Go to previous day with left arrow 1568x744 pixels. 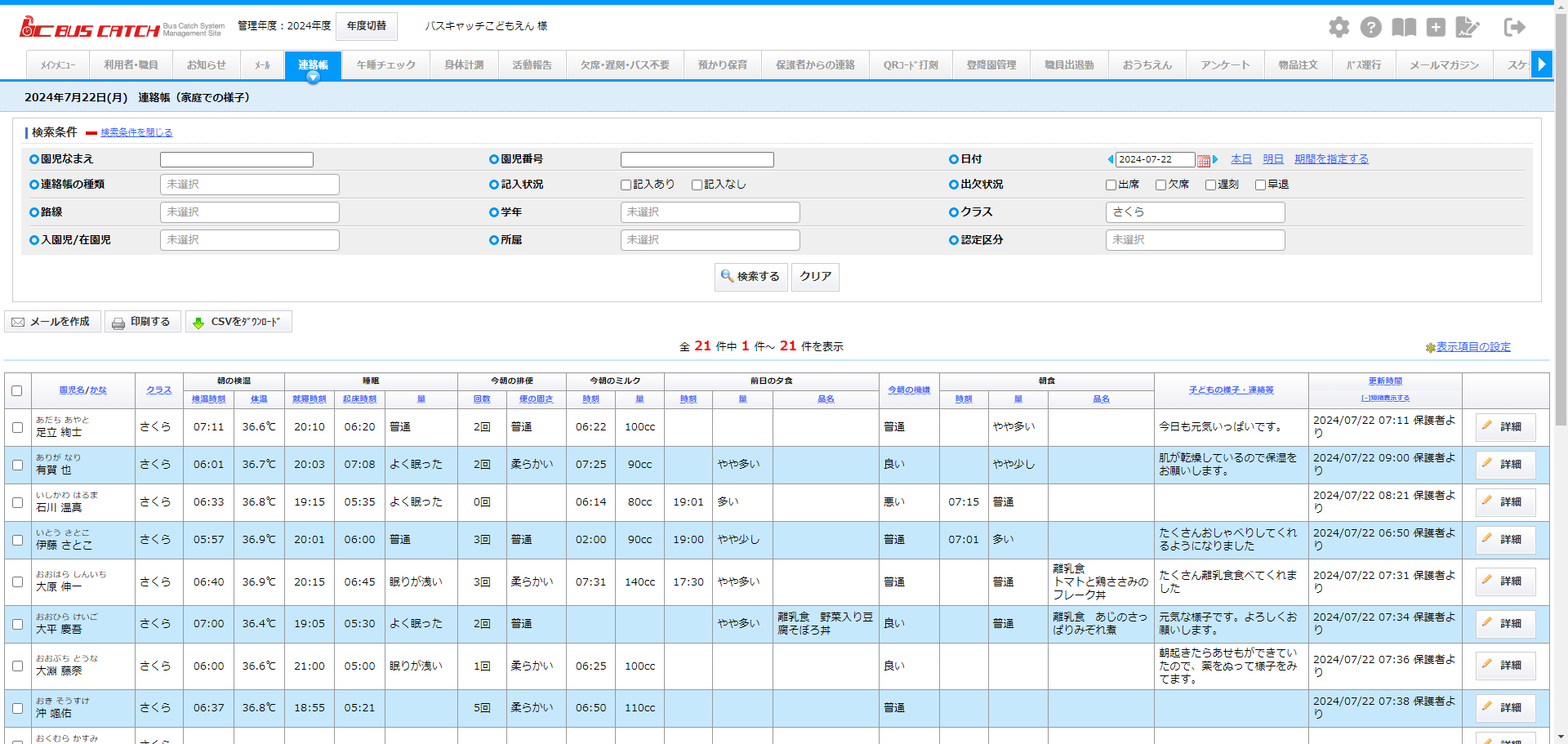click(x=1110, y=159)
